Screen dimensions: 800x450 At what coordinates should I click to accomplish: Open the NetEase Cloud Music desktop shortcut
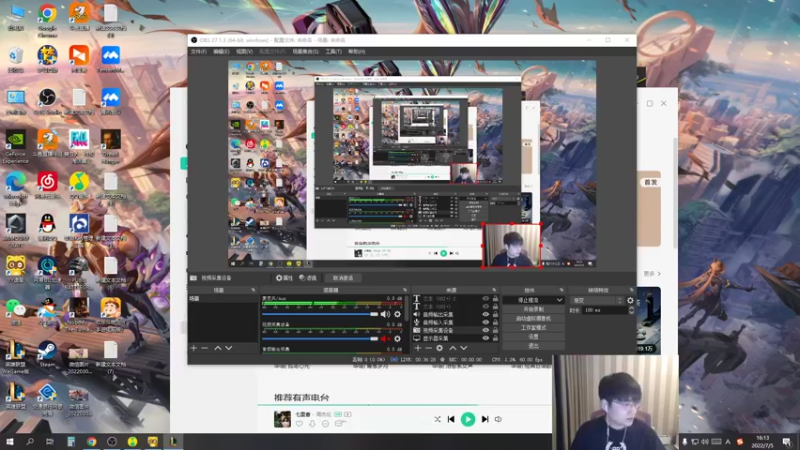click(x=47, y=185)
